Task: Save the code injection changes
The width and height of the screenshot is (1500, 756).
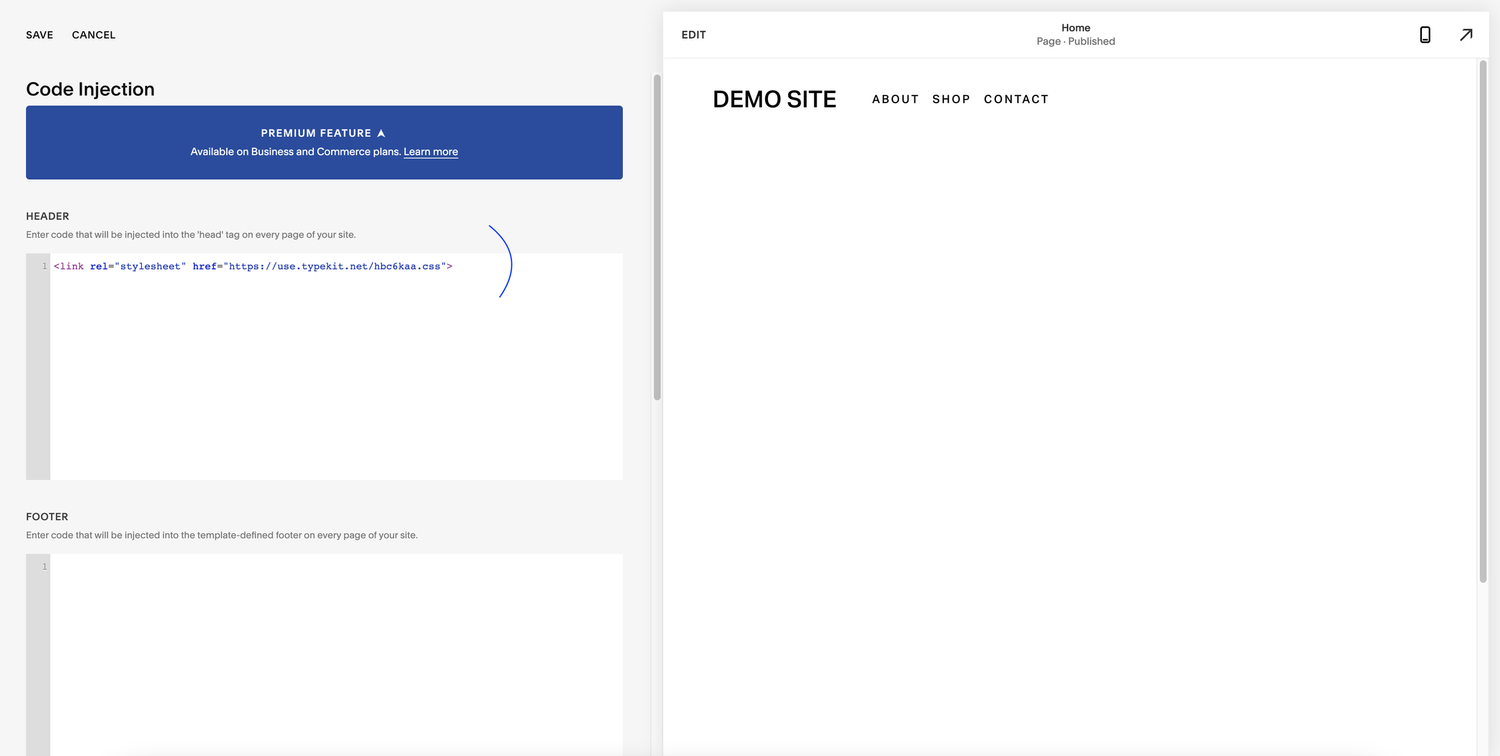Action: pyautogui.click(x=39, y=34)
